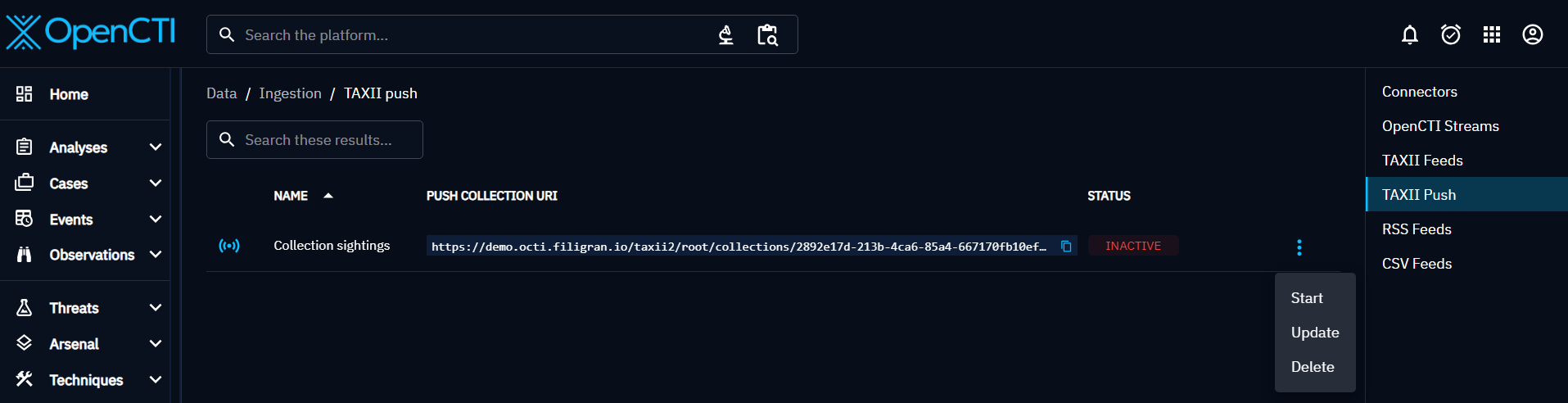Sort by the NAME column header

click(291, 196)
